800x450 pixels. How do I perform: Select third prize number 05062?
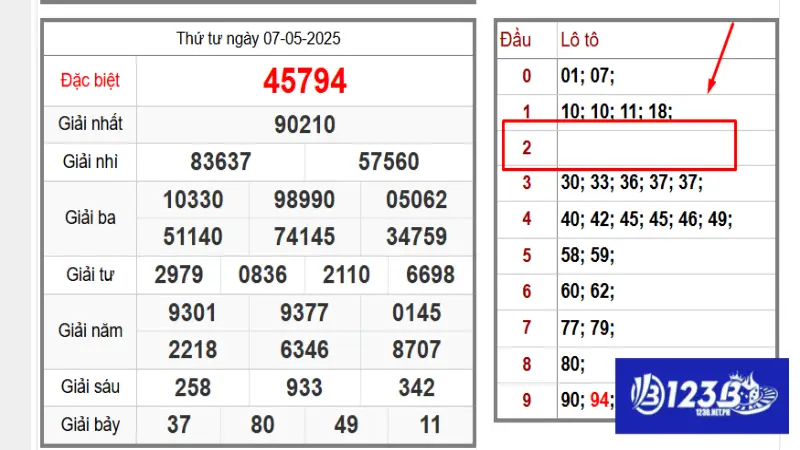[416, 199]
